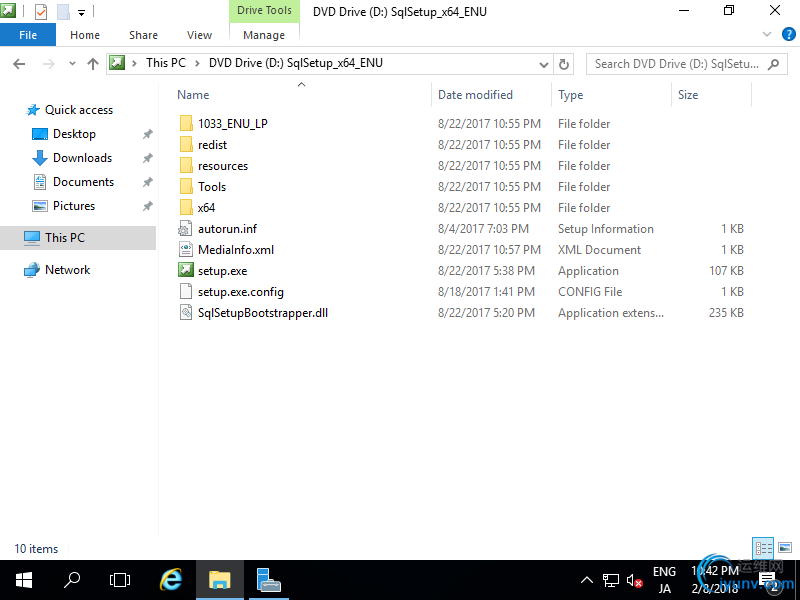800x600 pixels.
Task: Open Task View on the taskbar
Action: pos(120,580)
